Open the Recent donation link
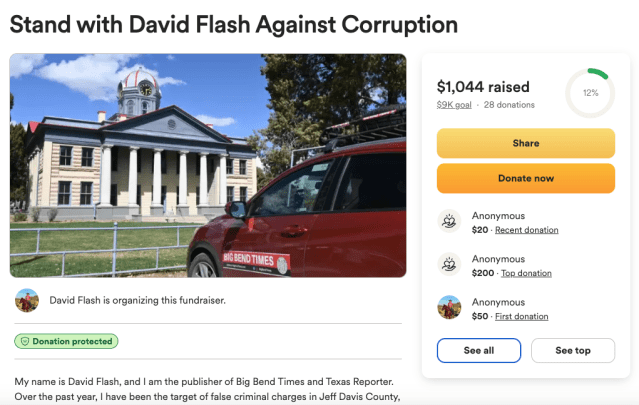 tap(526, 230)
